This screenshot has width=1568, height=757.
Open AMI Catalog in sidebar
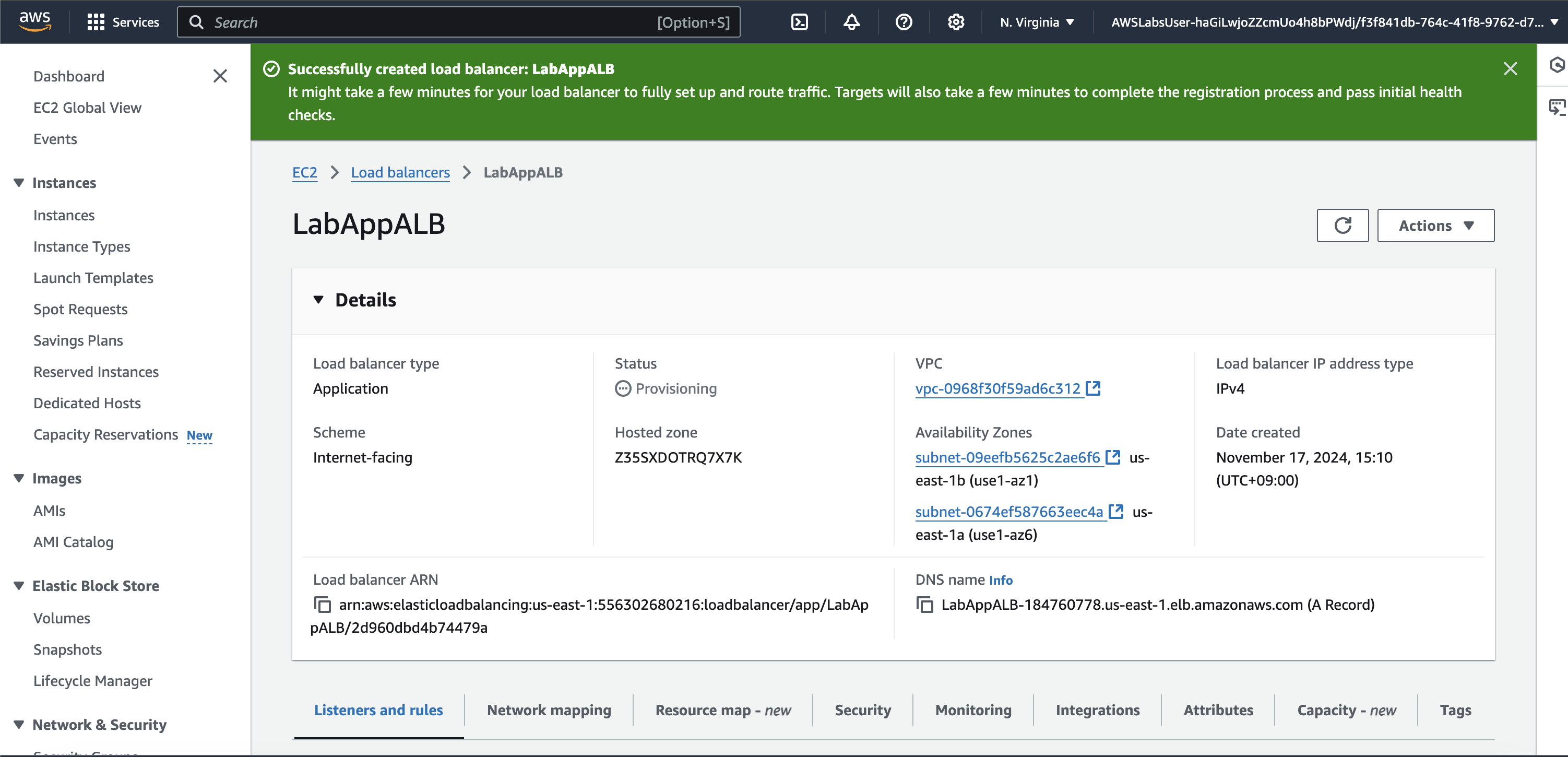pos(73,542)
